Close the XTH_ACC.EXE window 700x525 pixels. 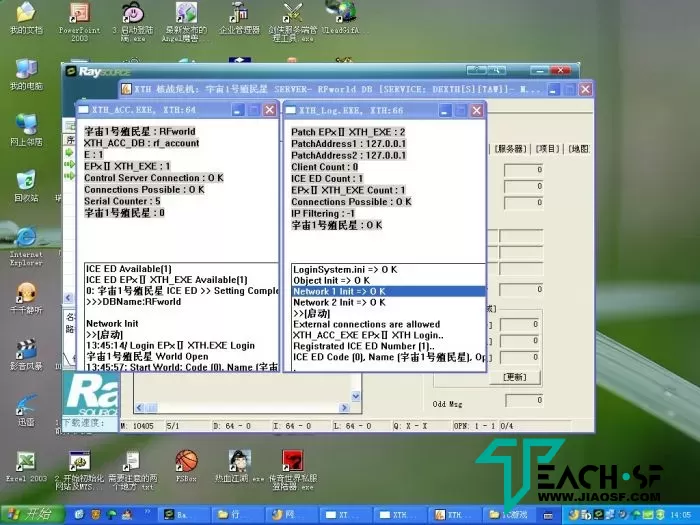(270, 110)
